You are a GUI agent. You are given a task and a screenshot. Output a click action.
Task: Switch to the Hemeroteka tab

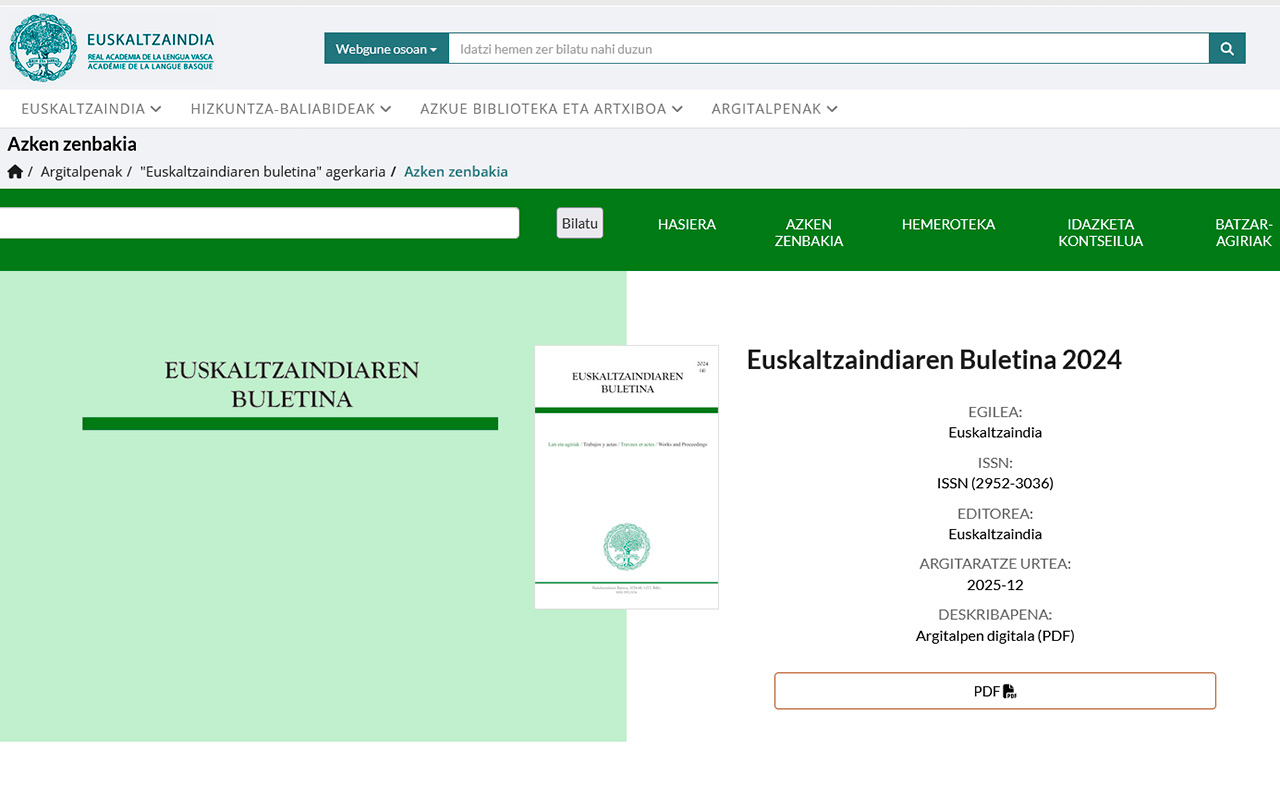tap(948, 225)
